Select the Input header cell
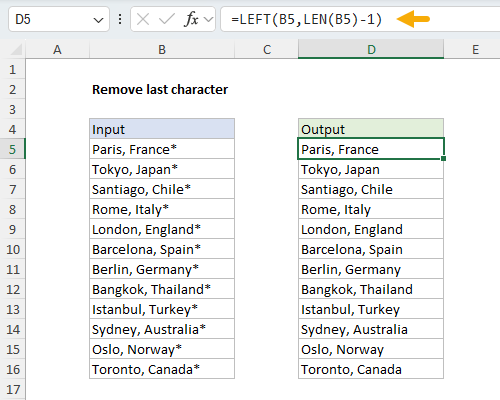This screenshot has height=400, width=500. tap(162, 129)
